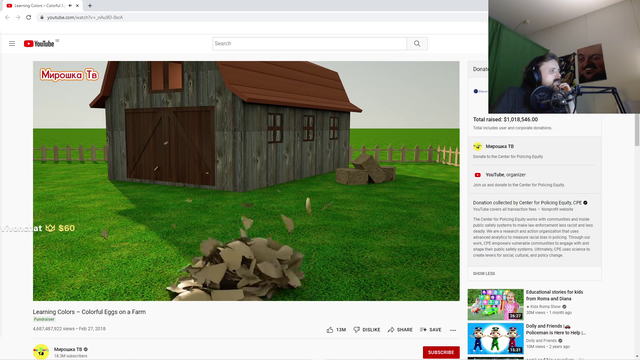Open Educational stories for kids title
The height and width of the screenshot is (360, 640).
pyautogui.click(x=554, y=296)
